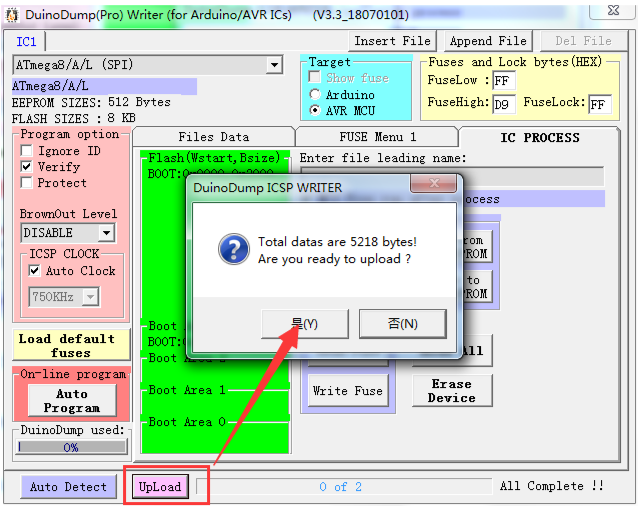Click Load default fuses button
The height and width of the screenshot is (506, 642).
click(71, 346)
